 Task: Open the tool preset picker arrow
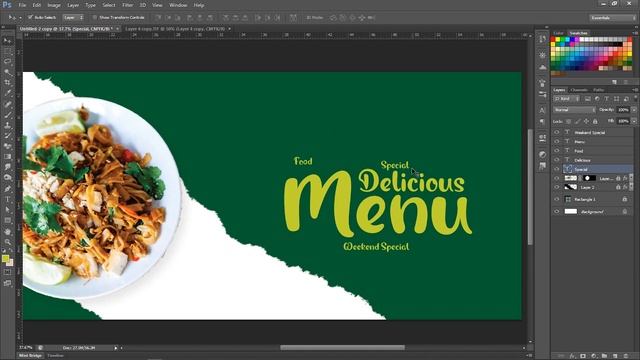[20, 18]
